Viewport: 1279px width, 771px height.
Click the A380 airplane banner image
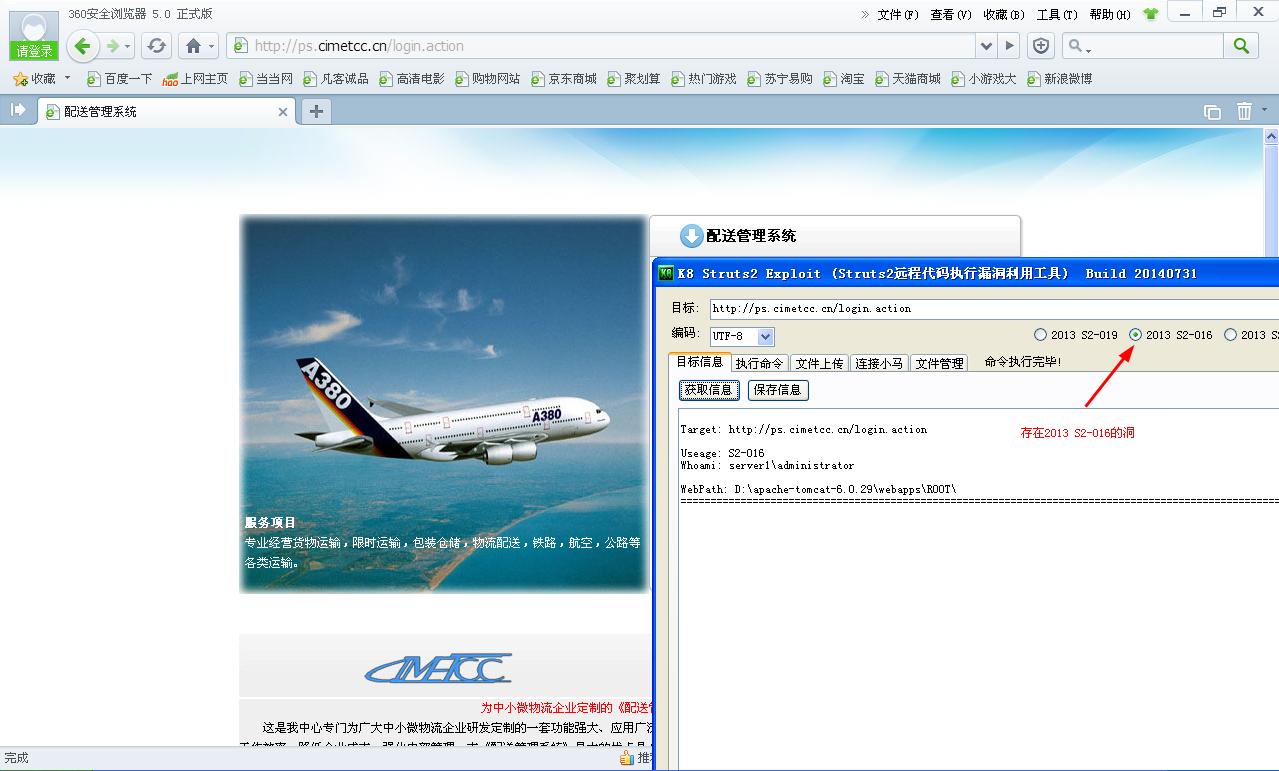(444, 404)
